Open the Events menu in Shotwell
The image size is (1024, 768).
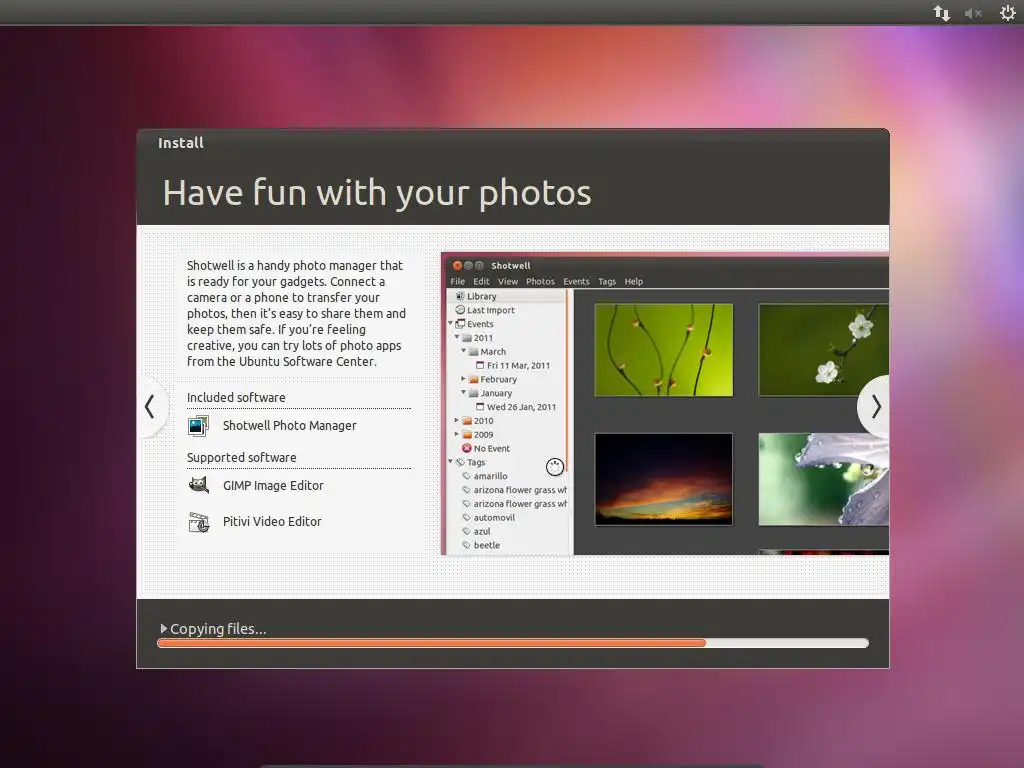coord(576,281)
